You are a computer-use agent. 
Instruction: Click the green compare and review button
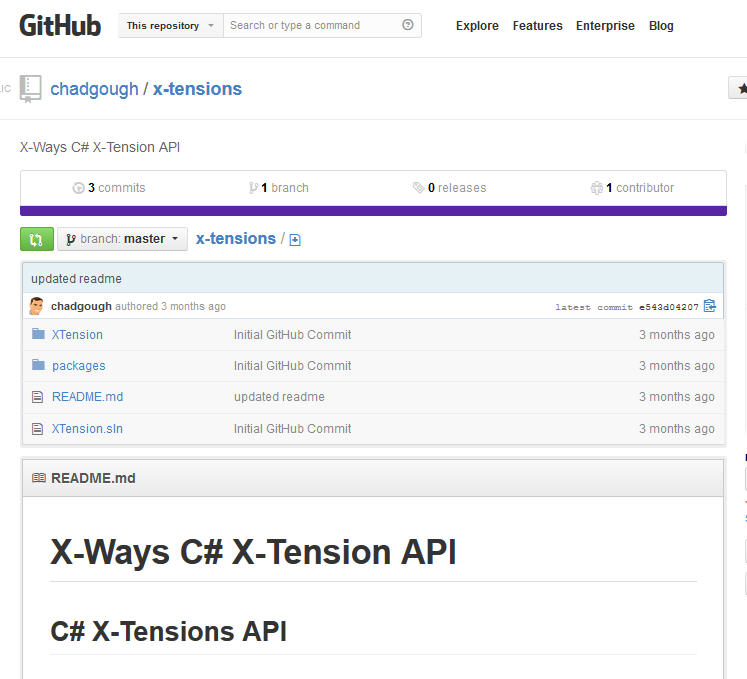(36, 239)
